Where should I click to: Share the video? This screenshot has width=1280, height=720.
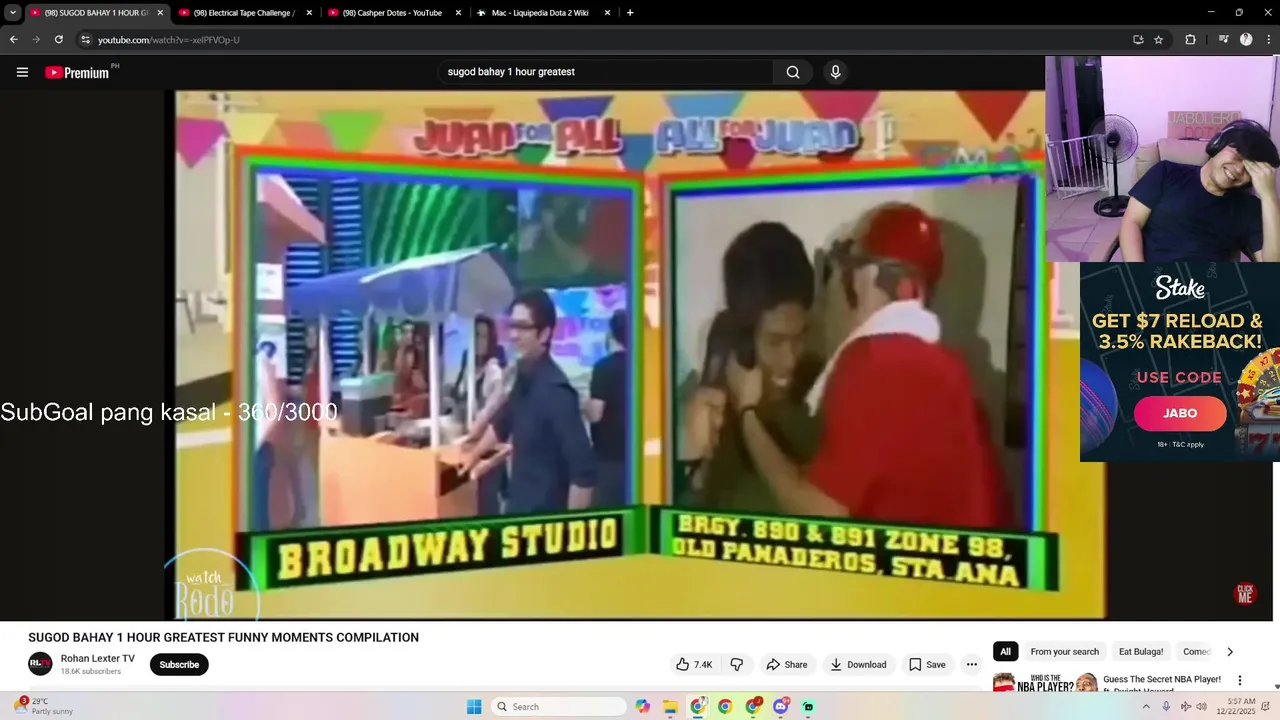pyautogui.click(x=786, y=664)
